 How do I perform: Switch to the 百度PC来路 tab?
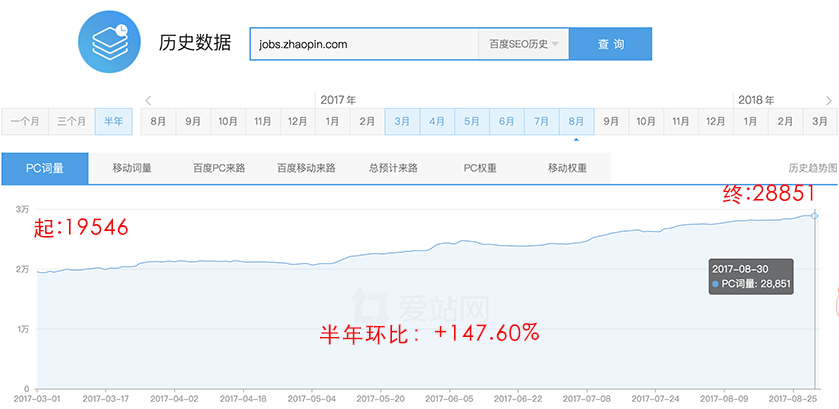(x=219, y=168)
